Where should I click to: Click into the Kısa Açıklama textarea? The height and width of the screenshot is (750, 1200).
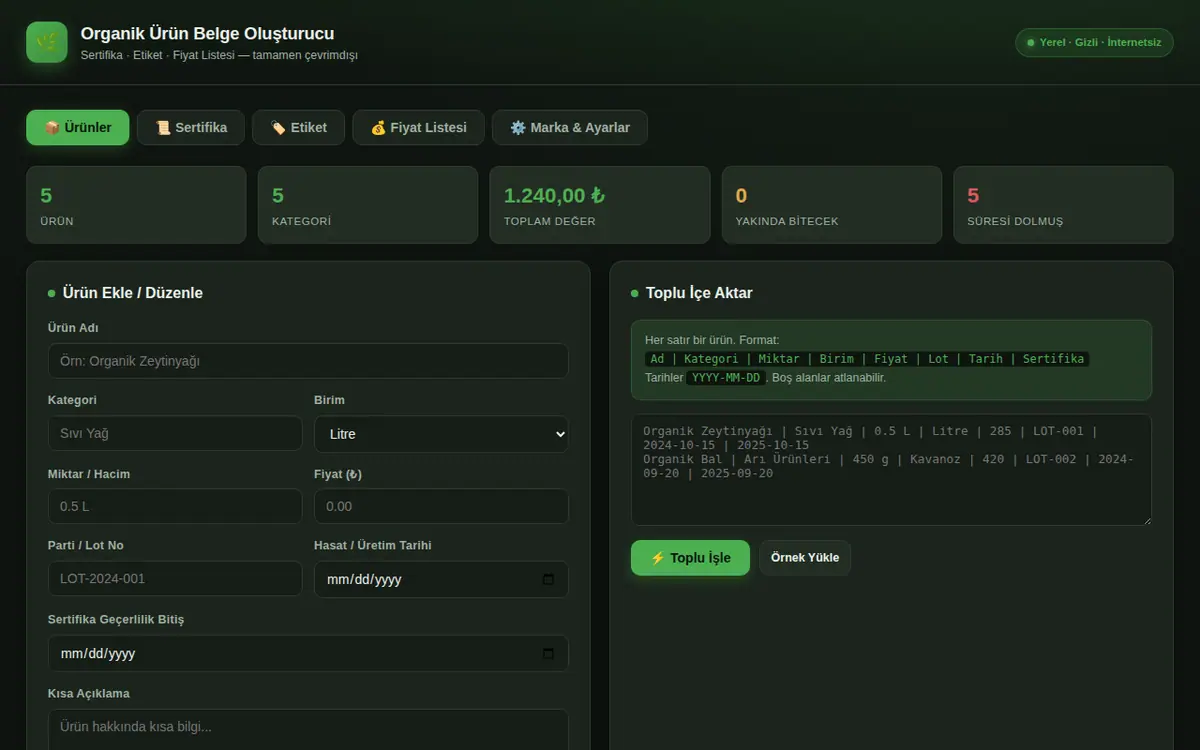click(x=308, y=730)
